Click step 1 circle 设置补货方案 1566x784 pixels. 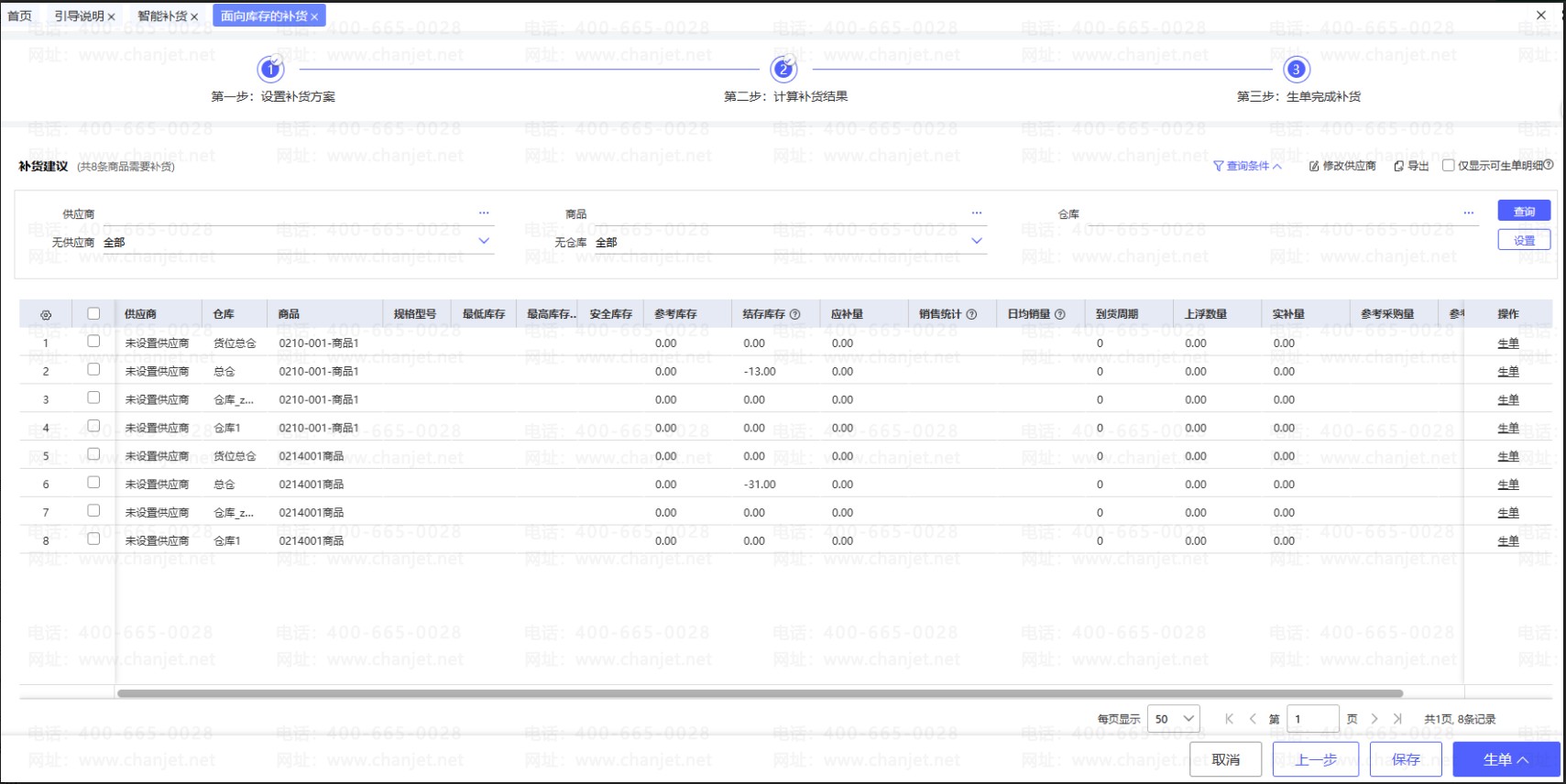[270, 69]
